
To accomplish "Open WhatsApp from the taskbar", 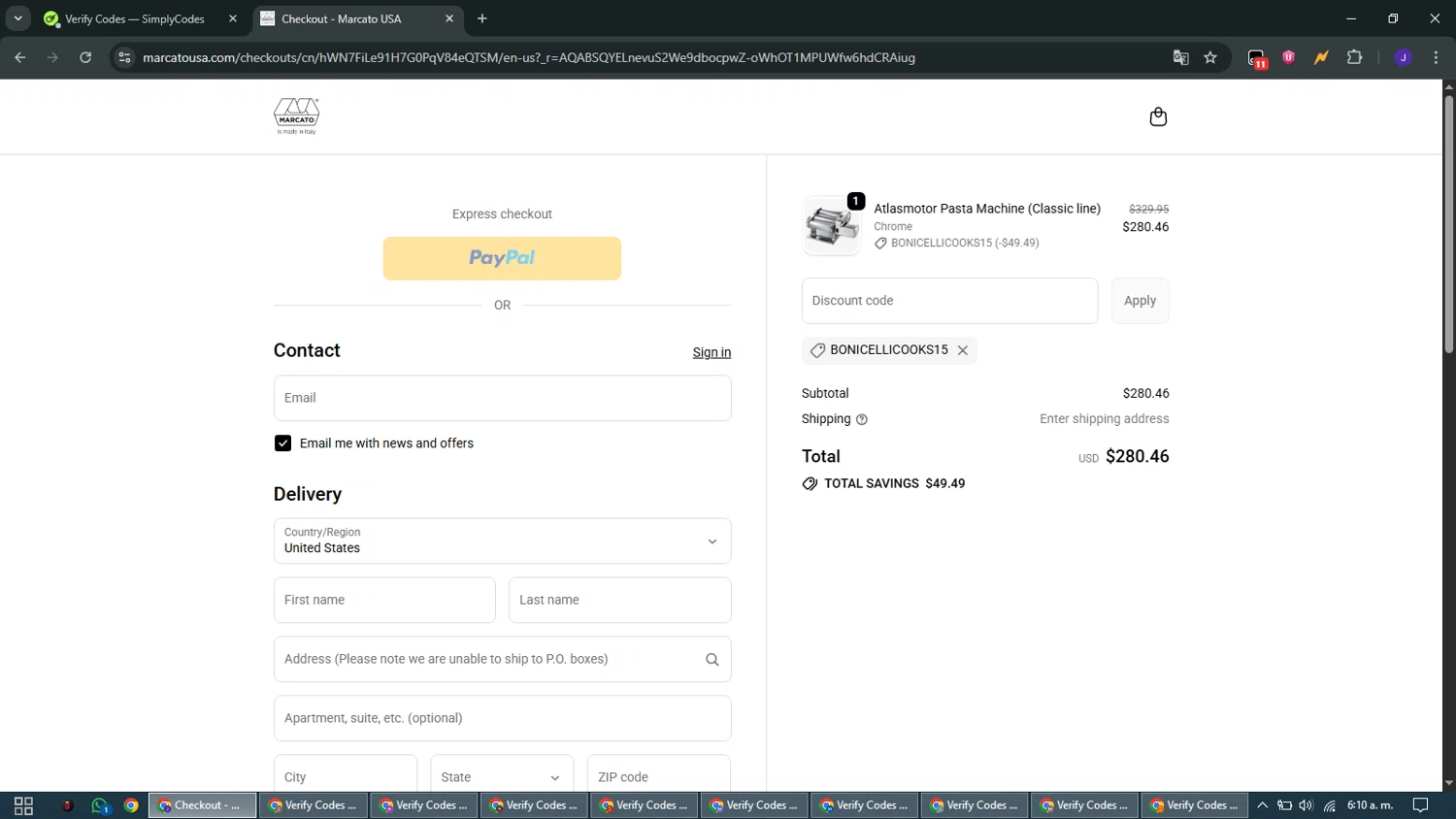I will point(100,805).
